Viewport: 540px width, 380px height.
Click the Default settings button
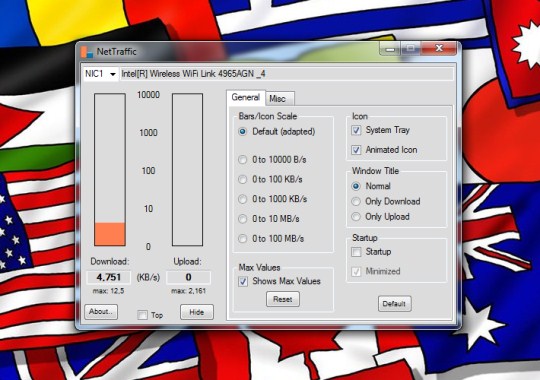(x=394, y=304)
